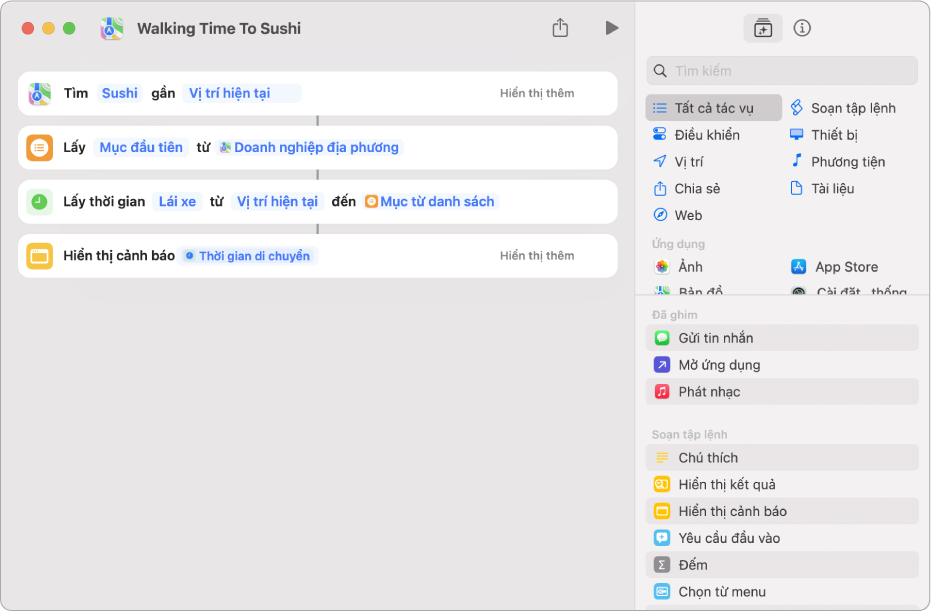931x612 pixels.
Task: Open the Điều khiển category
Action: pos(706,135)
